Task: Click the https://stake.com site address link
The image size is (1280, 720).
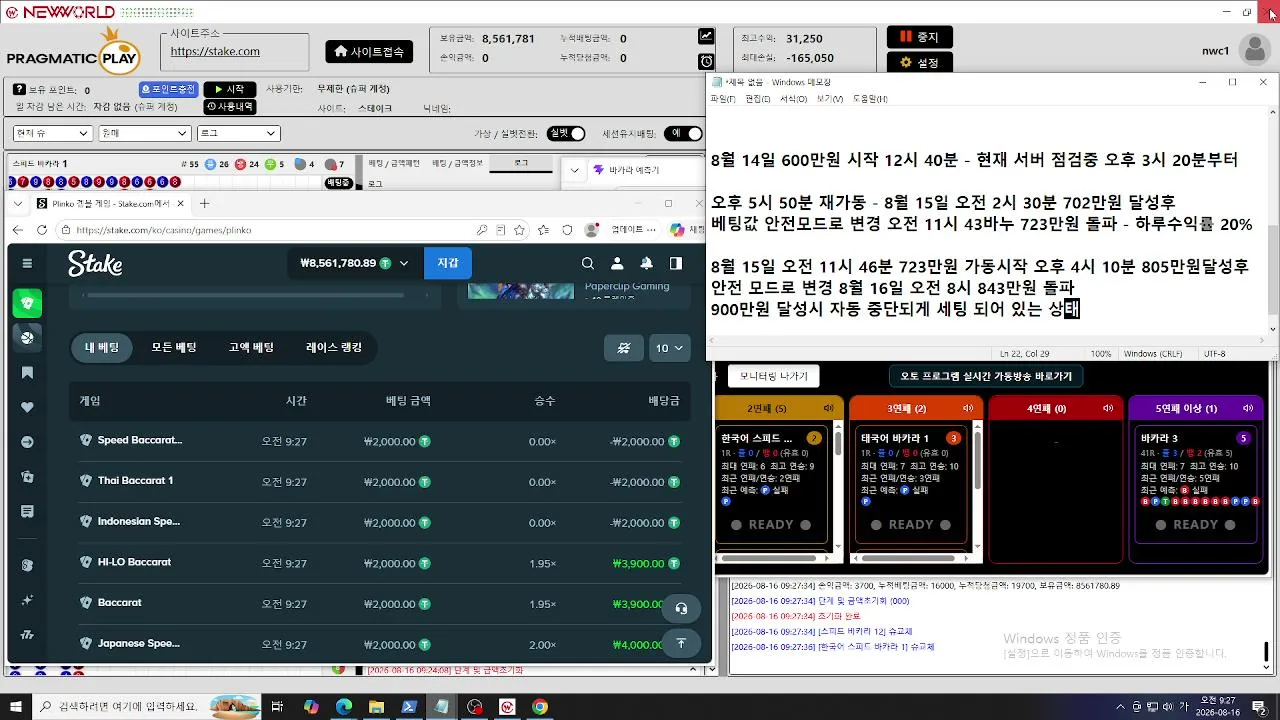Action: coord(215,51)
